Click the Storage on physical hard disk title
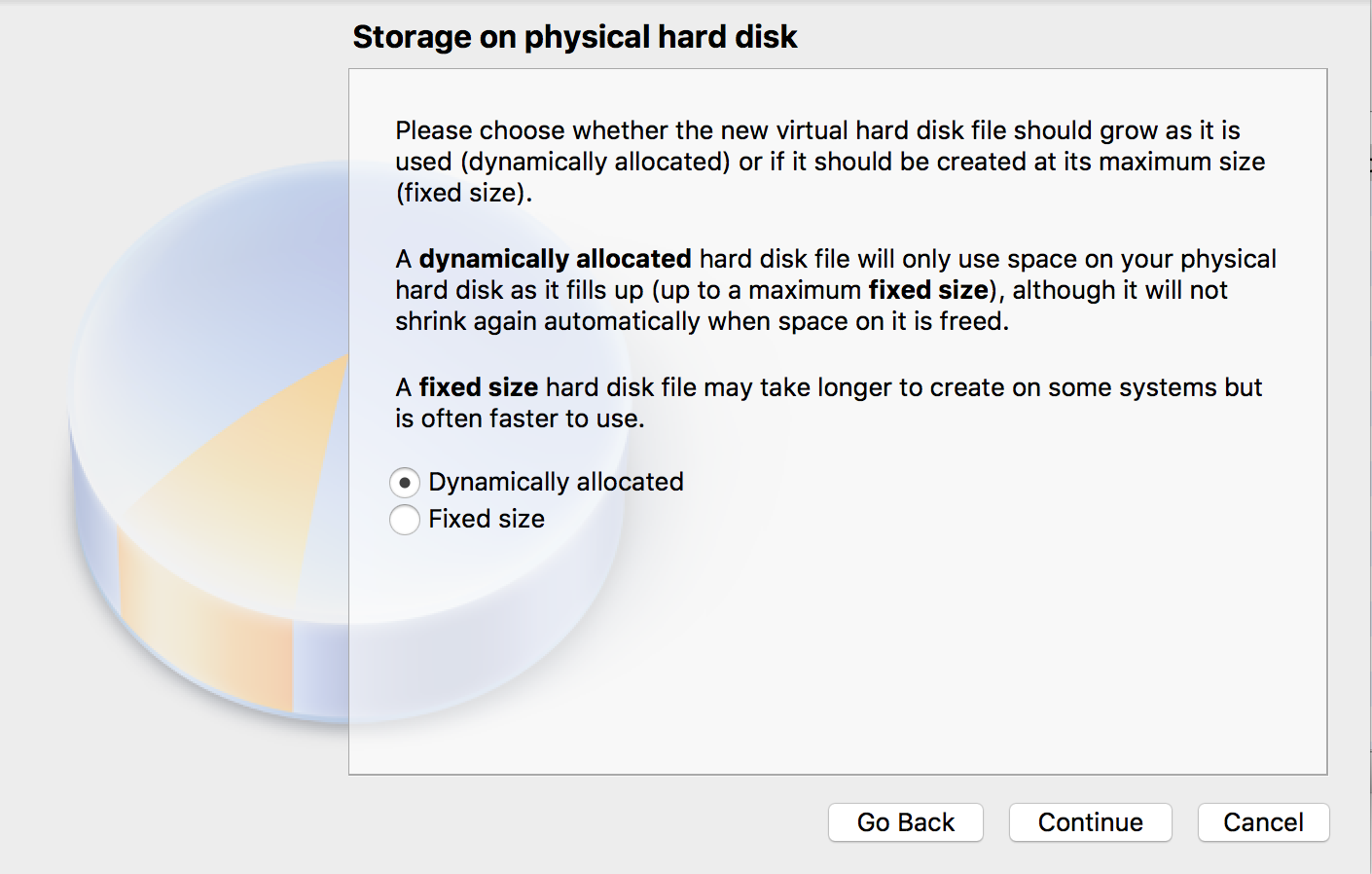Image resolution: width=1372 pixels, height=874 pixels. click(x=574, y=37)
